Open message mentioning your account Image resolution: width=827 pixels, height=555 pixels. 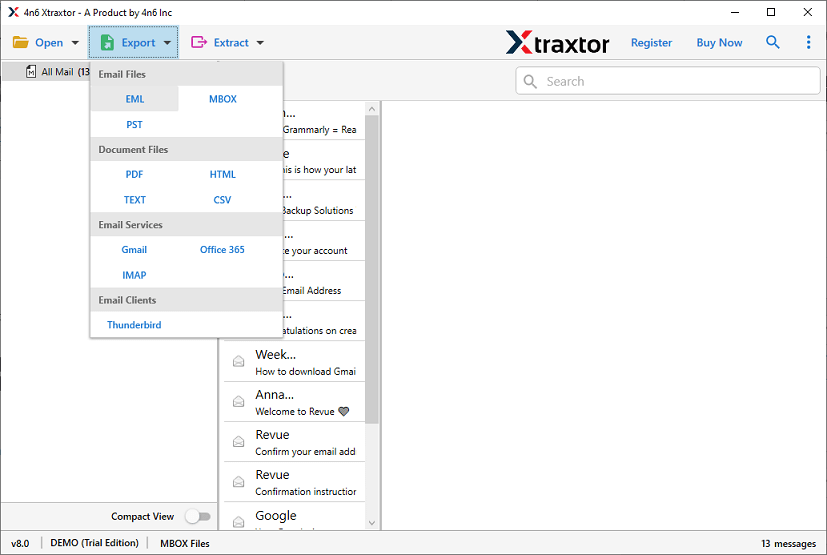(x=323, y=241)
